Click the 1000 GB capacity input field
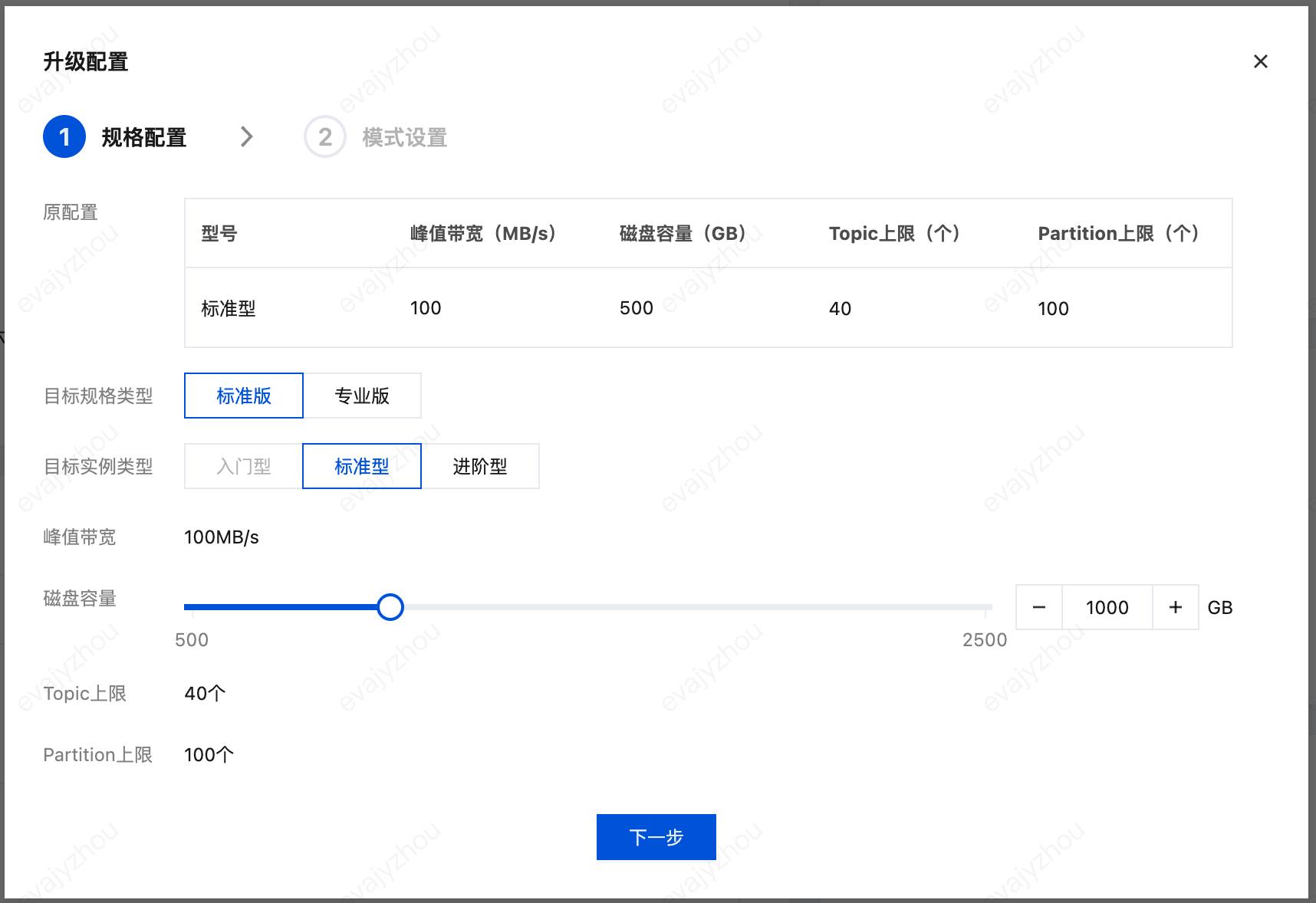 pyautogui.click(x=1107, y=606)
